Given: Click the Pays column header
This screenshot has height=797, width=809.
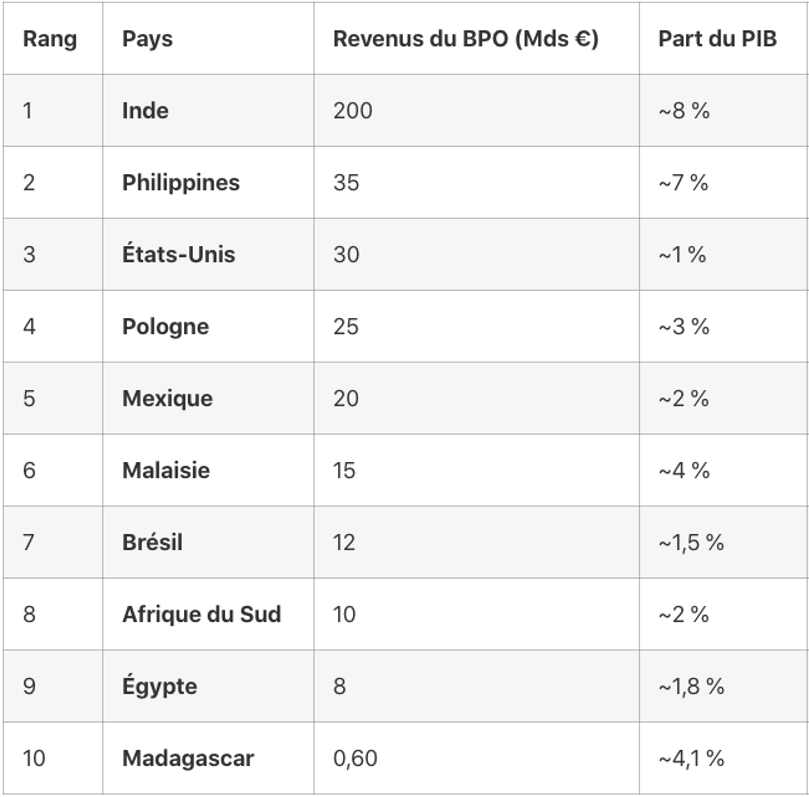Looking at the screenshot, I should coord(147,39).
